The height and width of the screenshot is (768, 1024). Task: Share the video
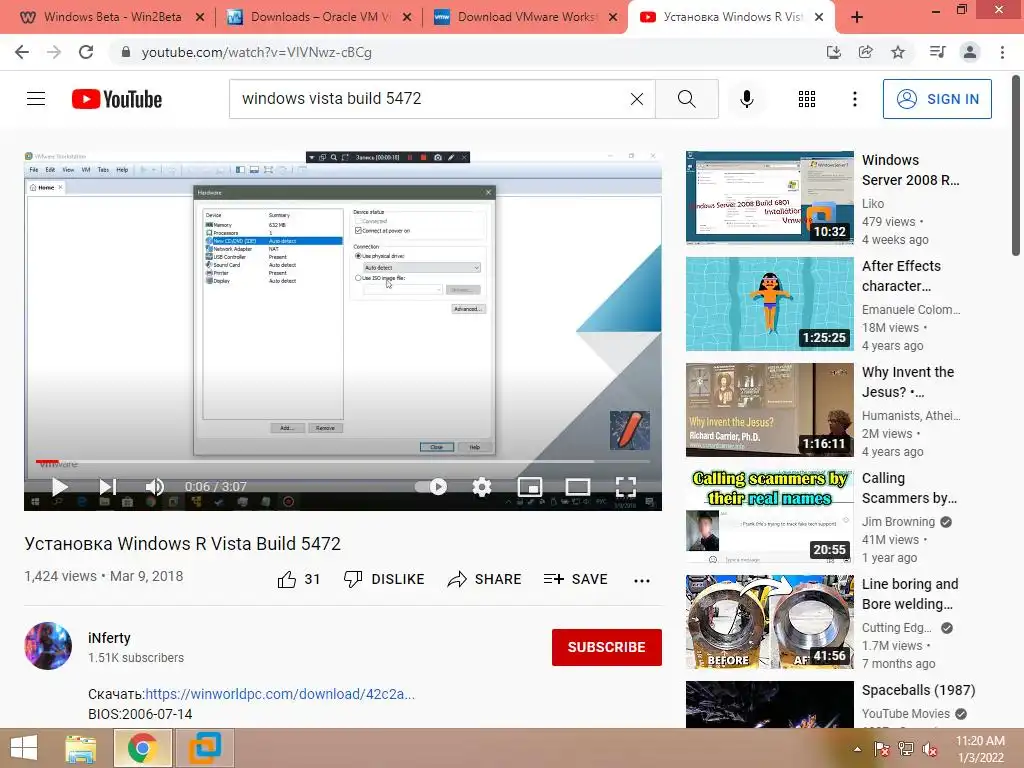tap(484, 579)
